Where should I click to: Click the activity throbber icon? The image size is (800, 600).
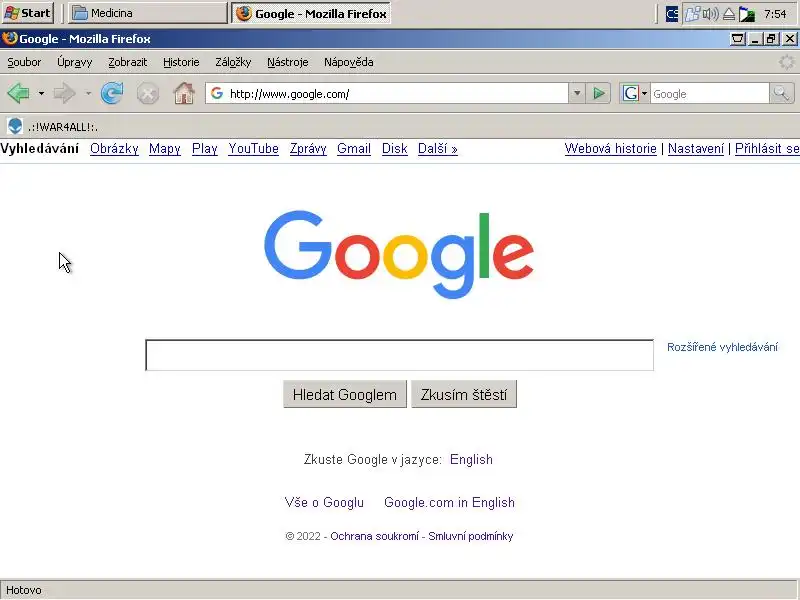(x=786, y=62)
